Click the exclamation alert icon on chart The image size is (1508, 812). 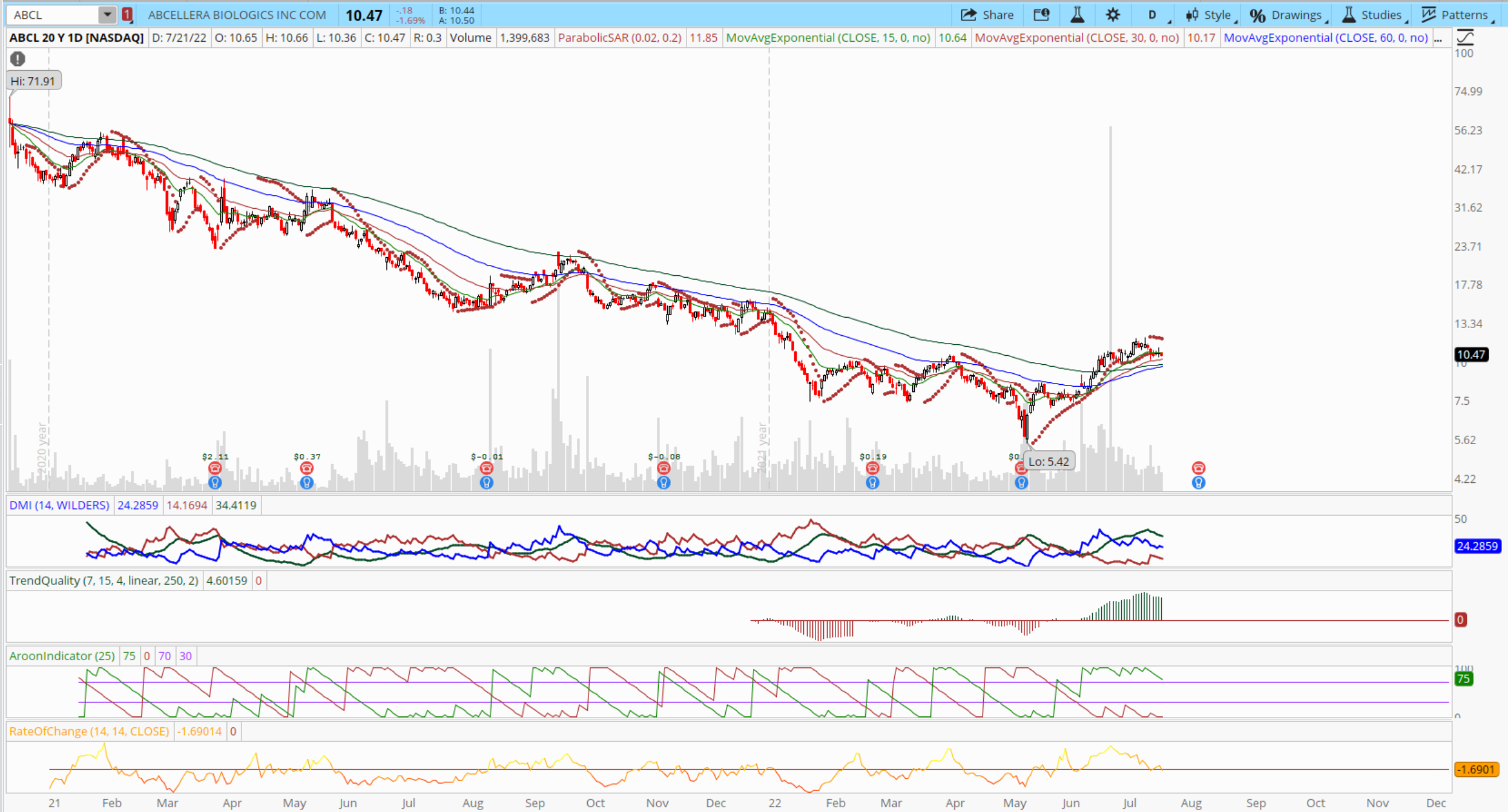pyautogui.click(x=18, y=59)
